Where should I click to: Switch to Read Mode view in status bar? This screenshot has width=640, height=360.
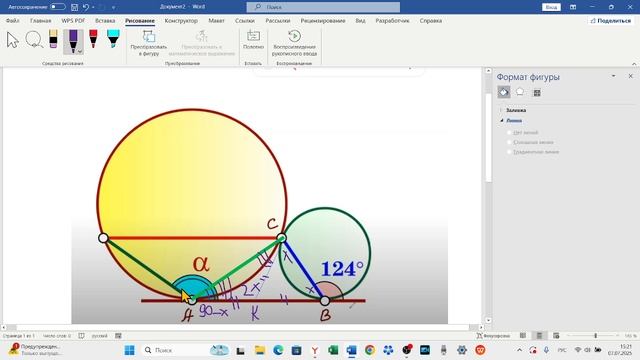(x=523, y=336)
